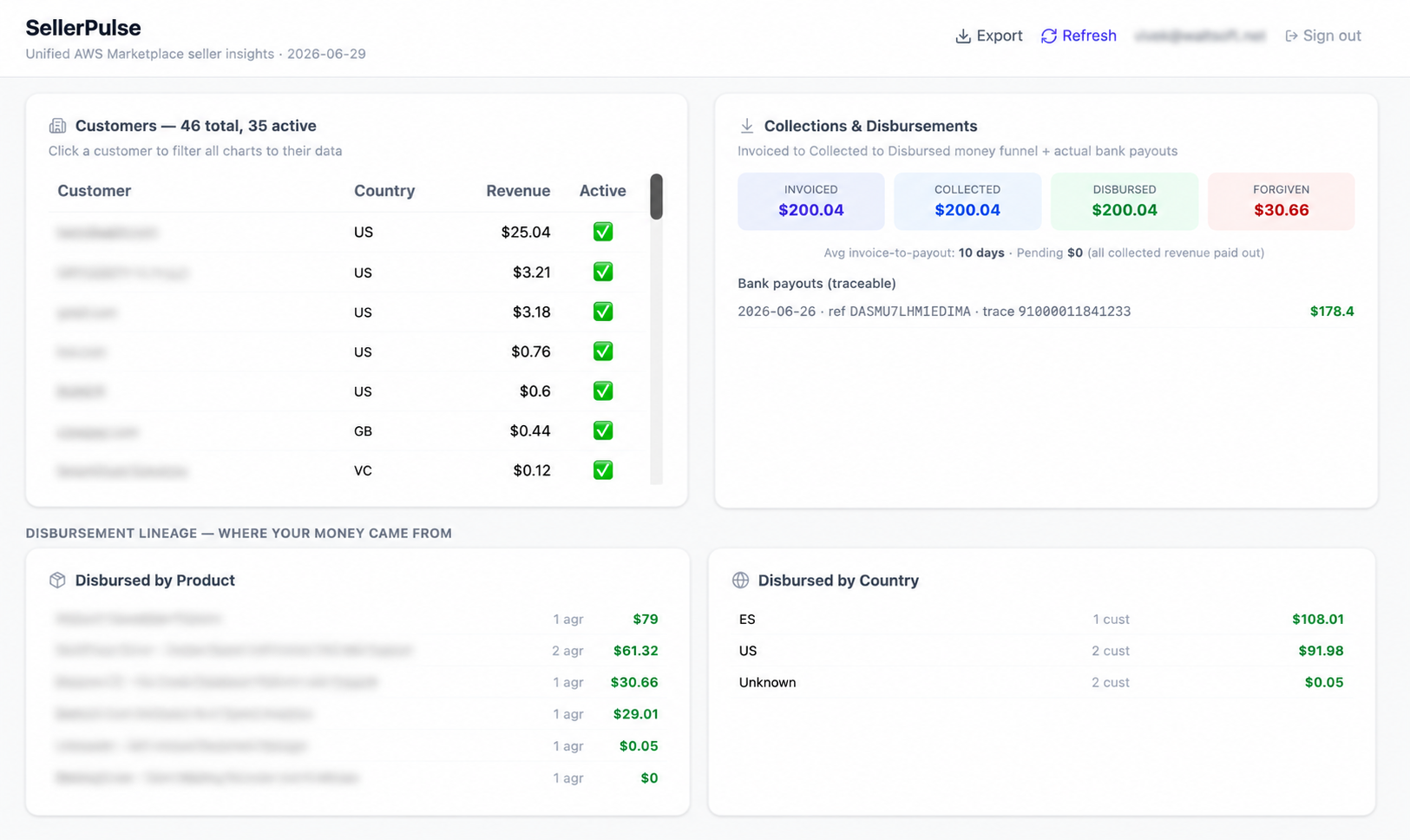The height and width of the screenshot is (840, 1410).
Task: Click the Refresh circular arrows icon
Action: tap(1048, 36)
